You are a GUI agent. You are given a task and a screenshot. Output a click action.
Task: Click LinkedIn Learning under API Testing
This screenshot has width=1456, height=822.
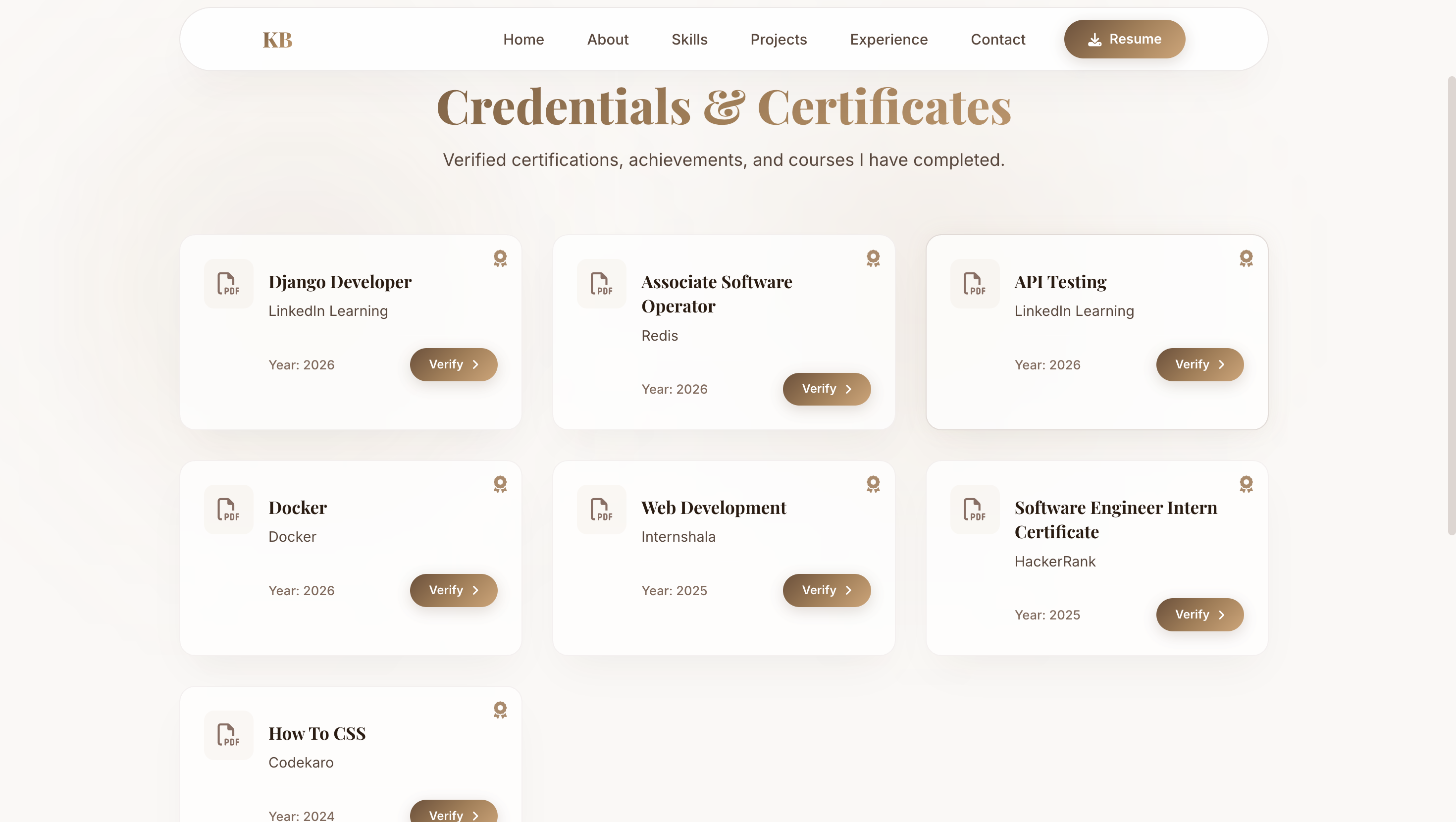(x=1074, y=311)
